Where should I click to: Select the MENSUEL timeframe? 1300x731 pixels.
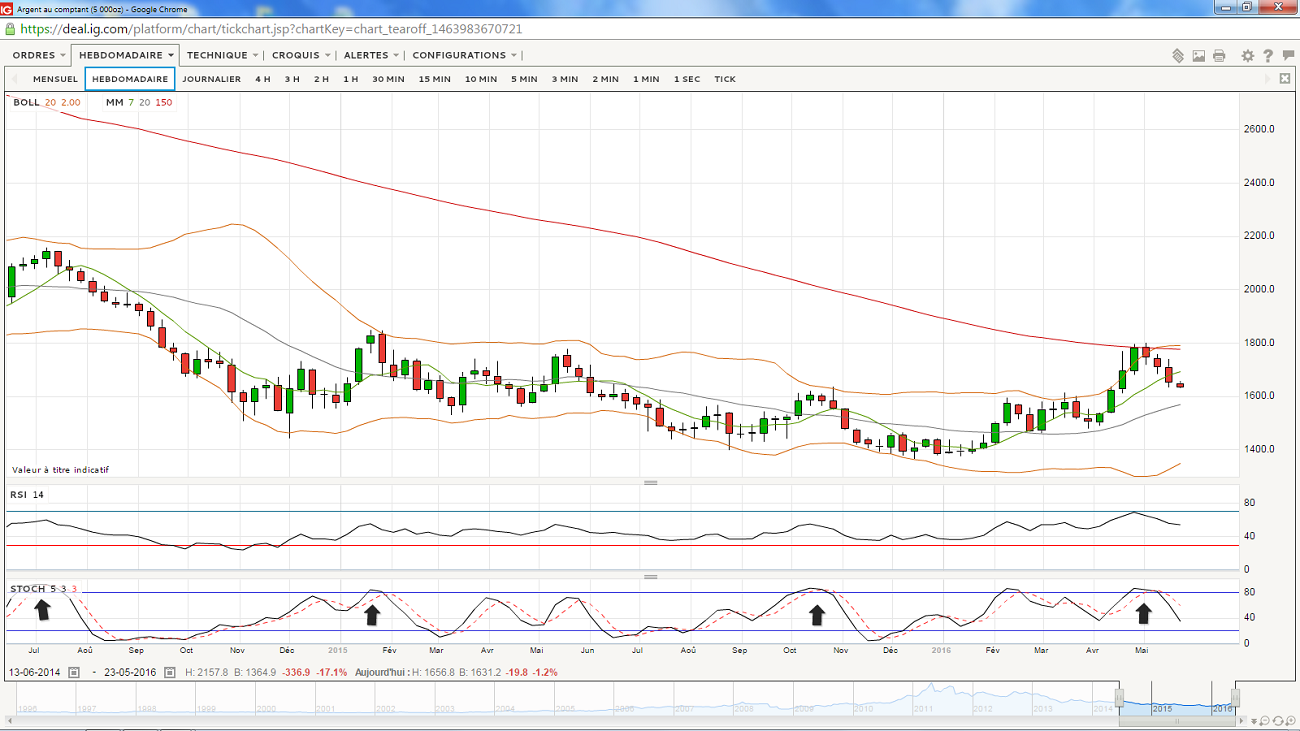[55, 79]
